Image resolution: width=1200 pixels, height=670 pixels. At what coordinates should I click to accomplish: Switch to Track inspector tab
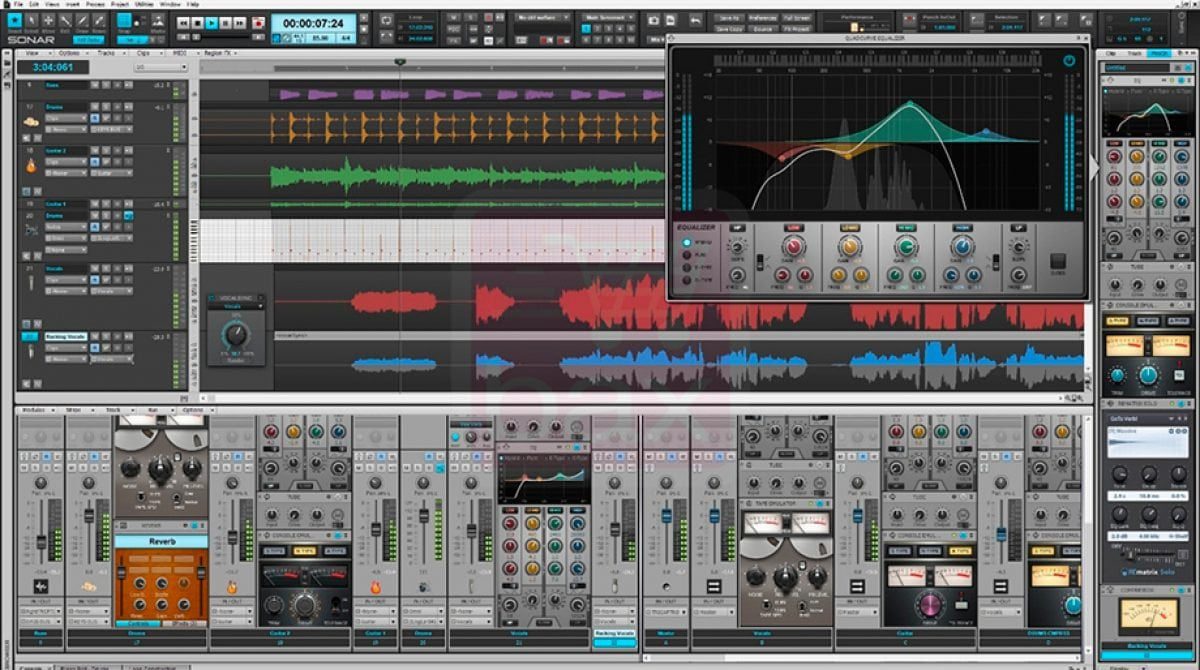click(x=1134, y=52)
